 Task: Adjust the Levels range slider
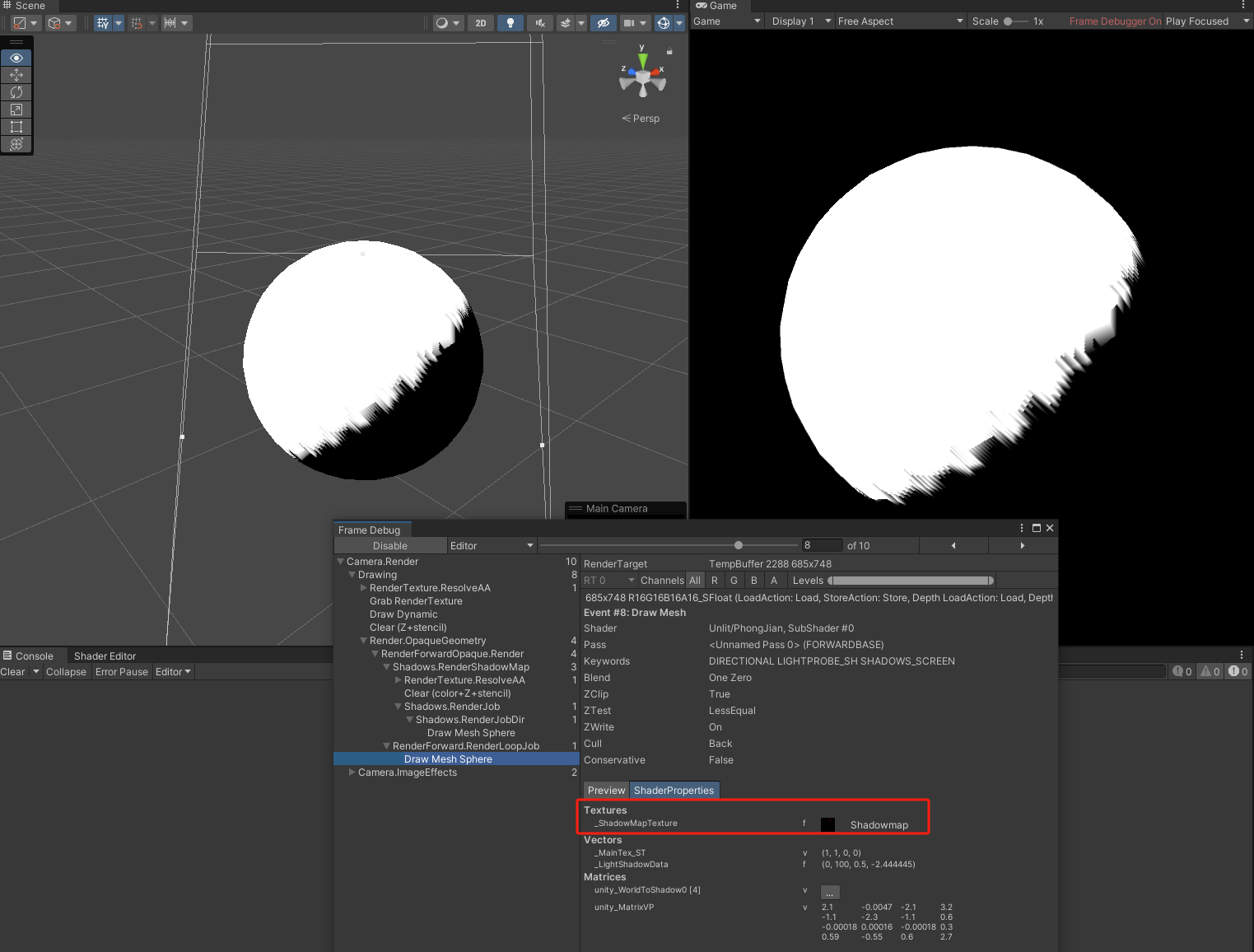click(911, 581)
